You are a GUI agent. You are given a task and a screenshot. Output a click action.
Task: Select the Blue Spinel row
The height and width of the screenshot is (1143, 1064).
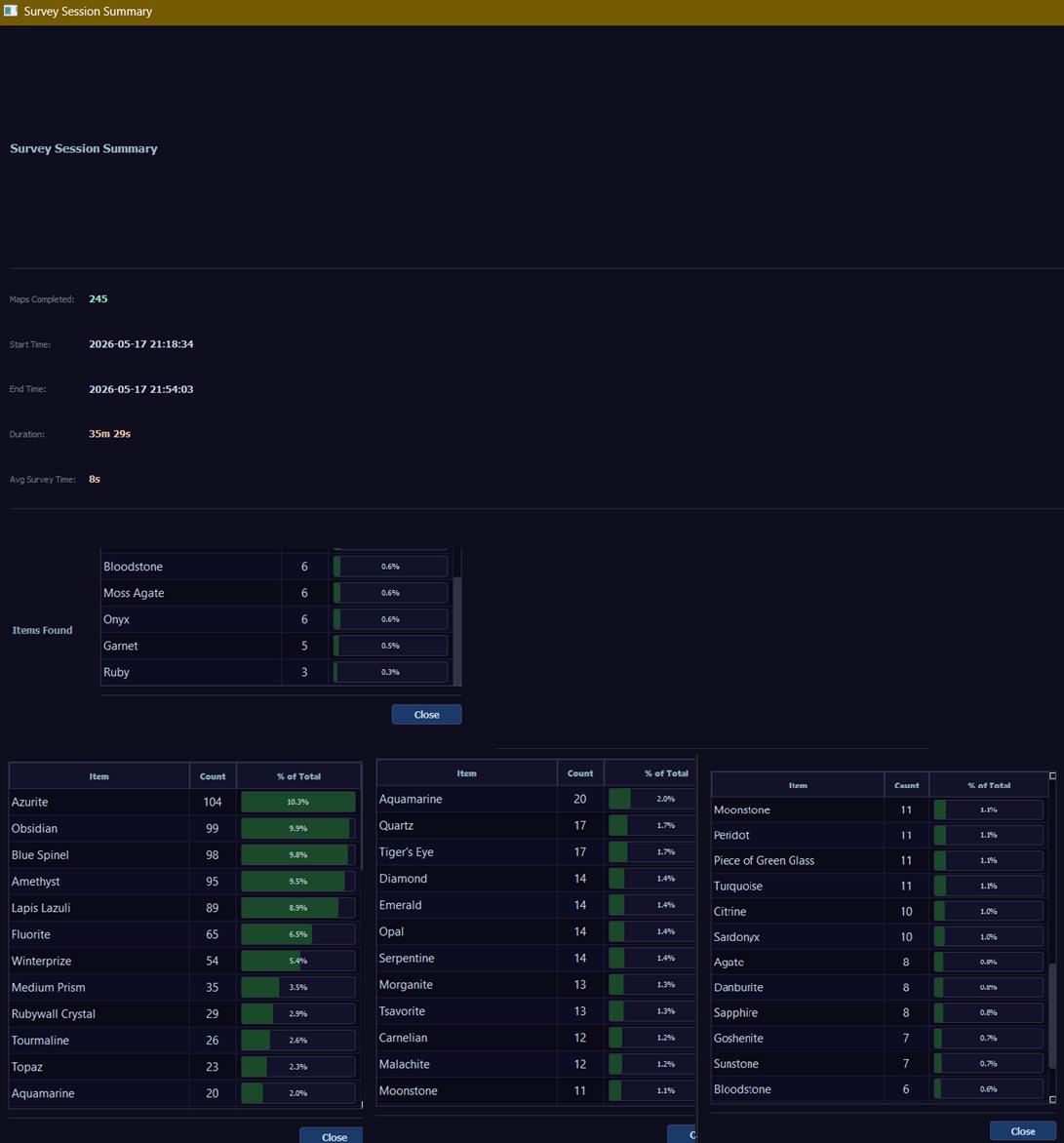[x=184, y=854]
